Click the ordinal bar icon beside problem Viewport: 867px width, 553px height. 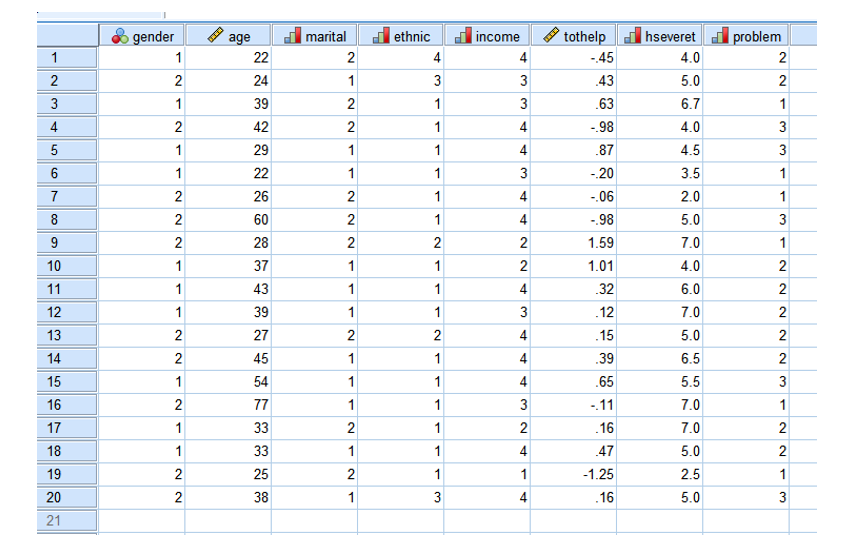point(720,35)
